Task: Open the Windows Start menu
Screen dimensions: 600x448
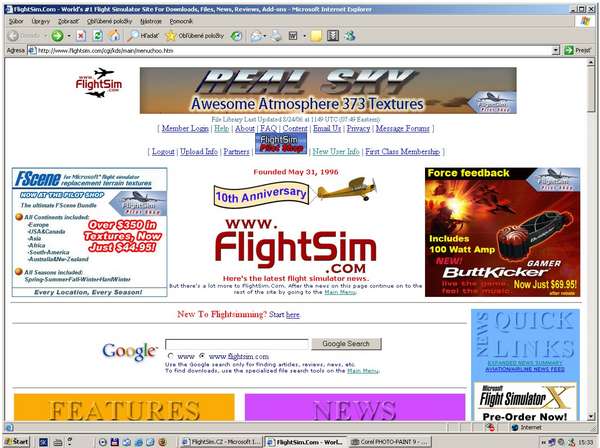Action: [x=17, y=442]
